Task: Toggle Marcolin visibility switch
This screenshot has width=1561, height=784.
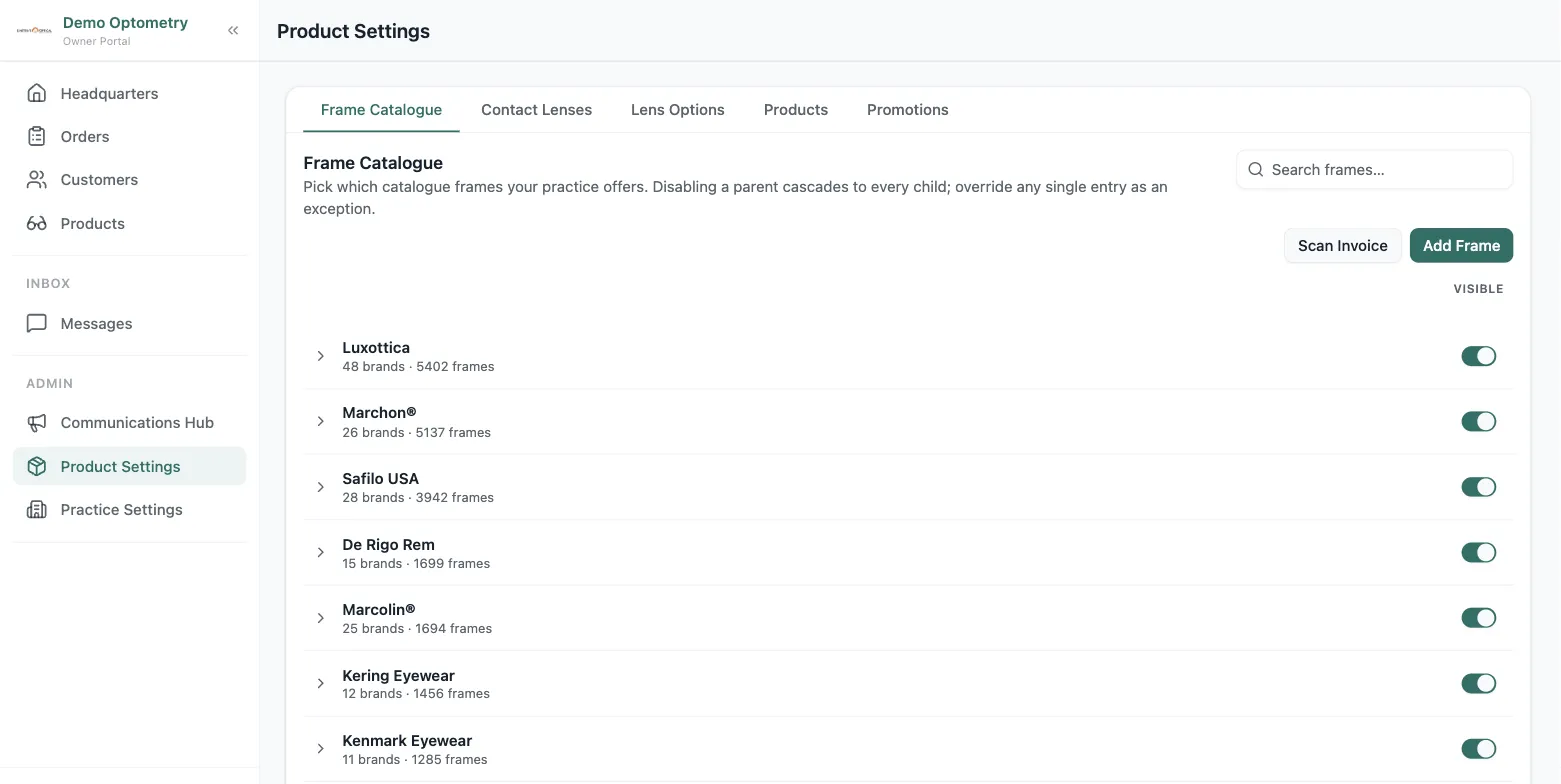Action: tap(1479, 618)
